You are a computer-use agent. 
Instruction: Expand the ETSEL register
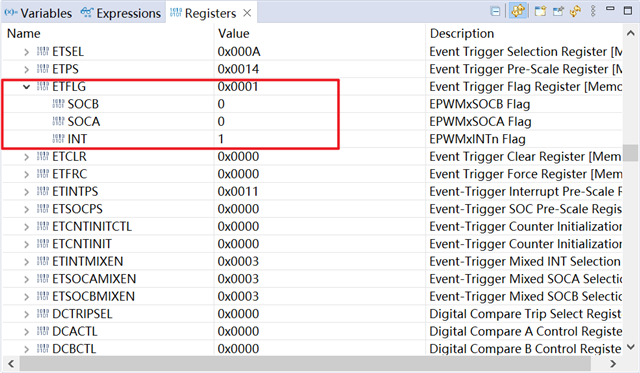click(x=27, y=52)
